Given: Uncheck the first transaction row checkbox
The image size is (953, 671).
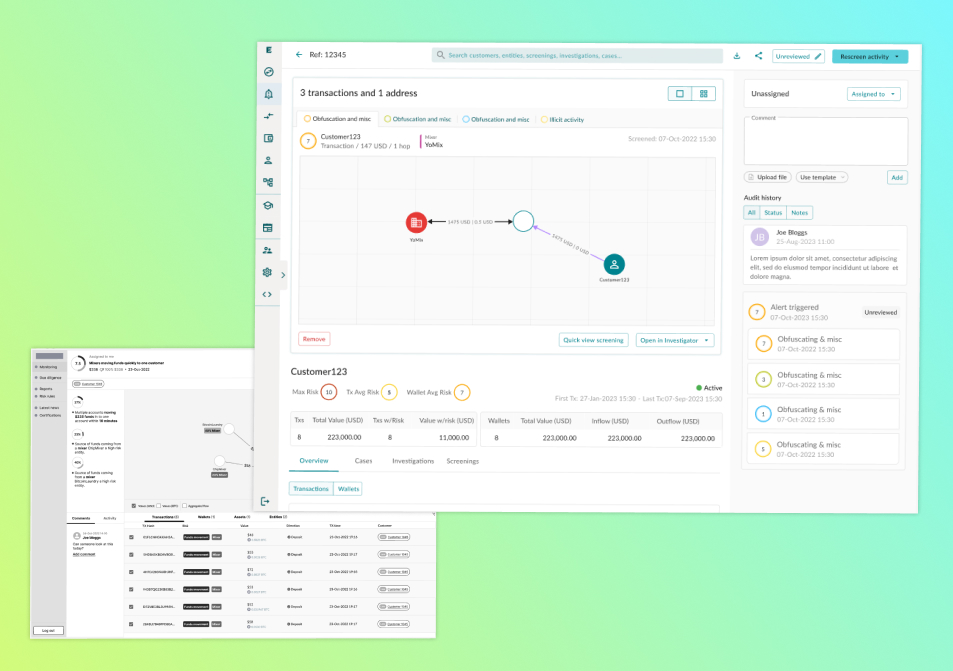Looking at the screenshot, I should pyautogui.click(x=131, y=537).
